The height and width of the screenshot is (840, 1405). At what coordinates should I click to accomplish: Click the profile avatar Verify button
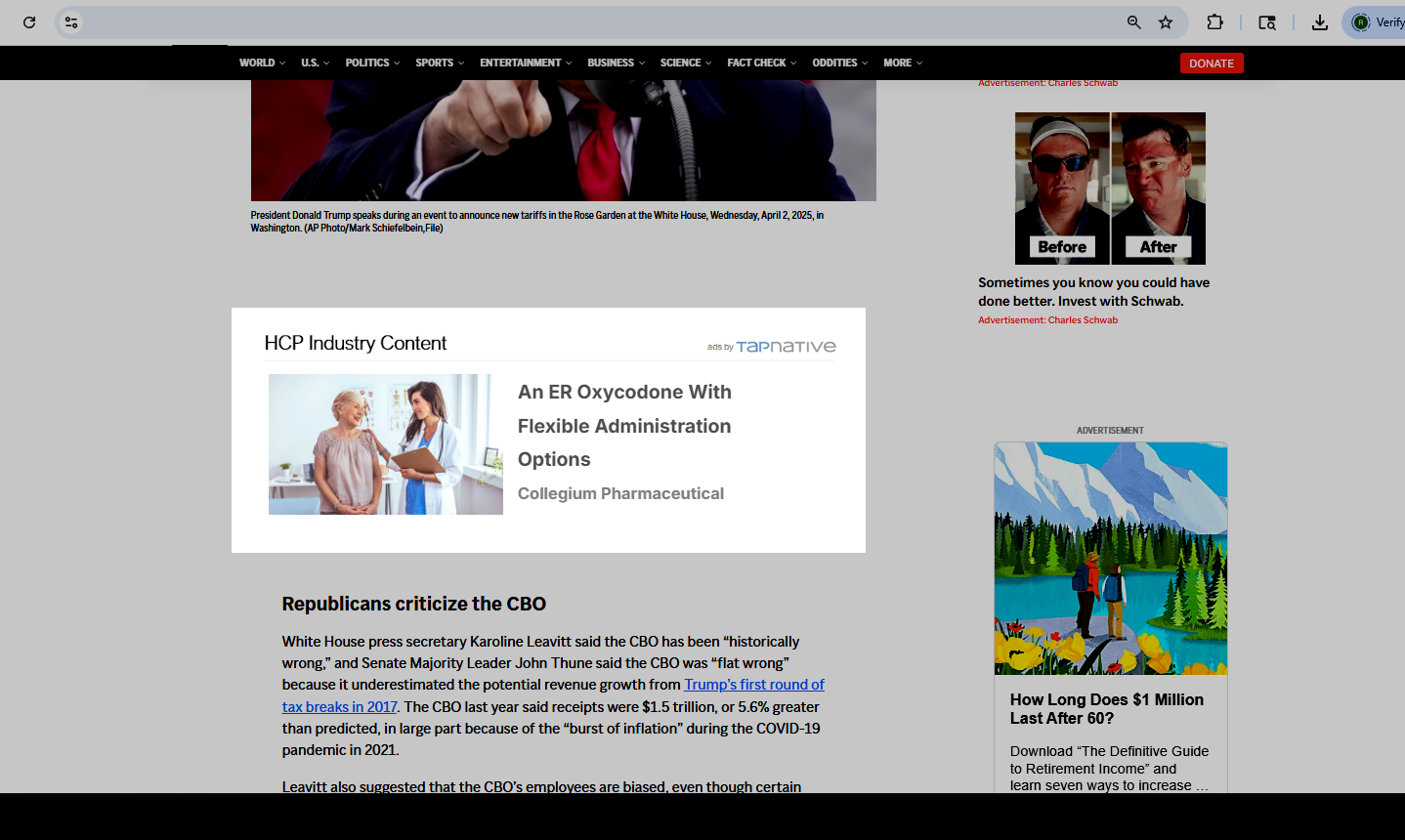click(x=1378, y=22)
